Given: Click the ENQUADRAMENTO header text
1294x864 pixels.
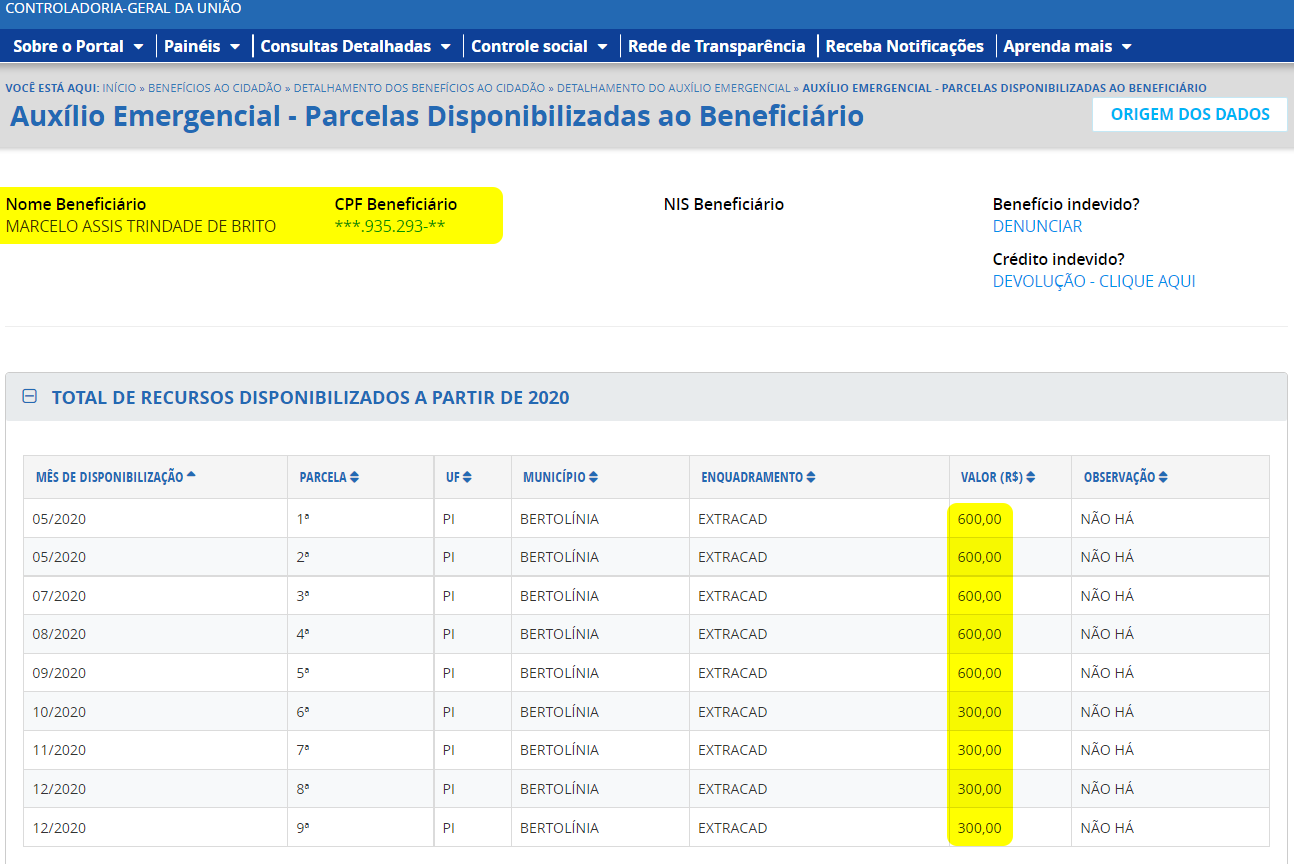Looking at the screenshot, I should (x=752, y=477).
